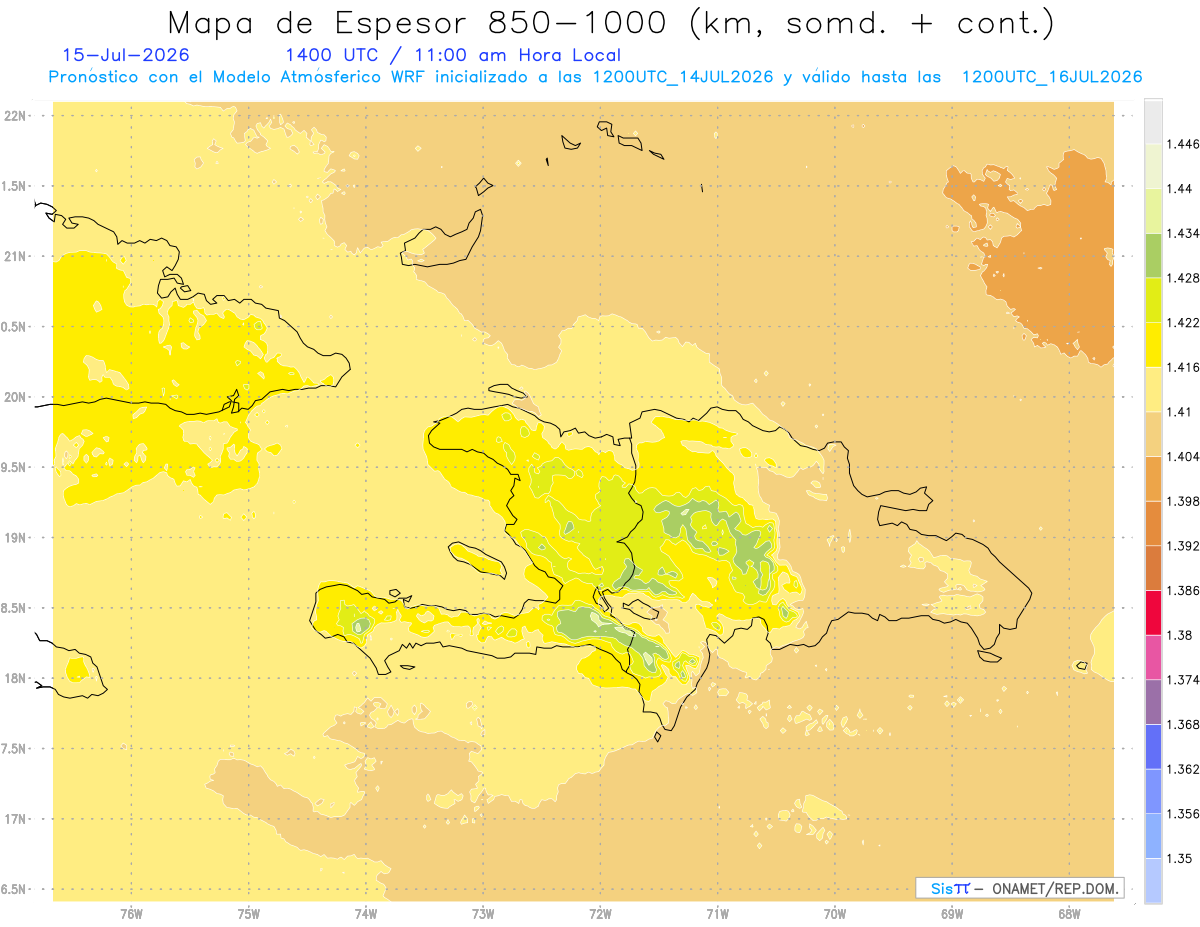Click the 22N latitude label

16,116
